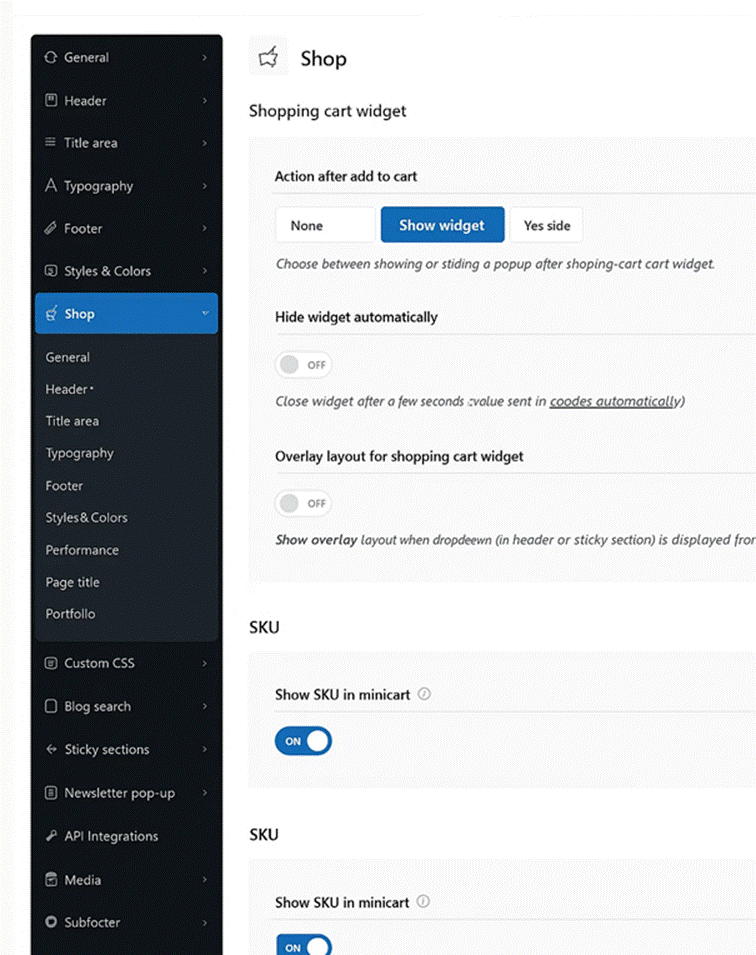Click the Show widget button
The height and width of the screenshot is (955, 756).
pyautogui.click(x=442, y=225)
